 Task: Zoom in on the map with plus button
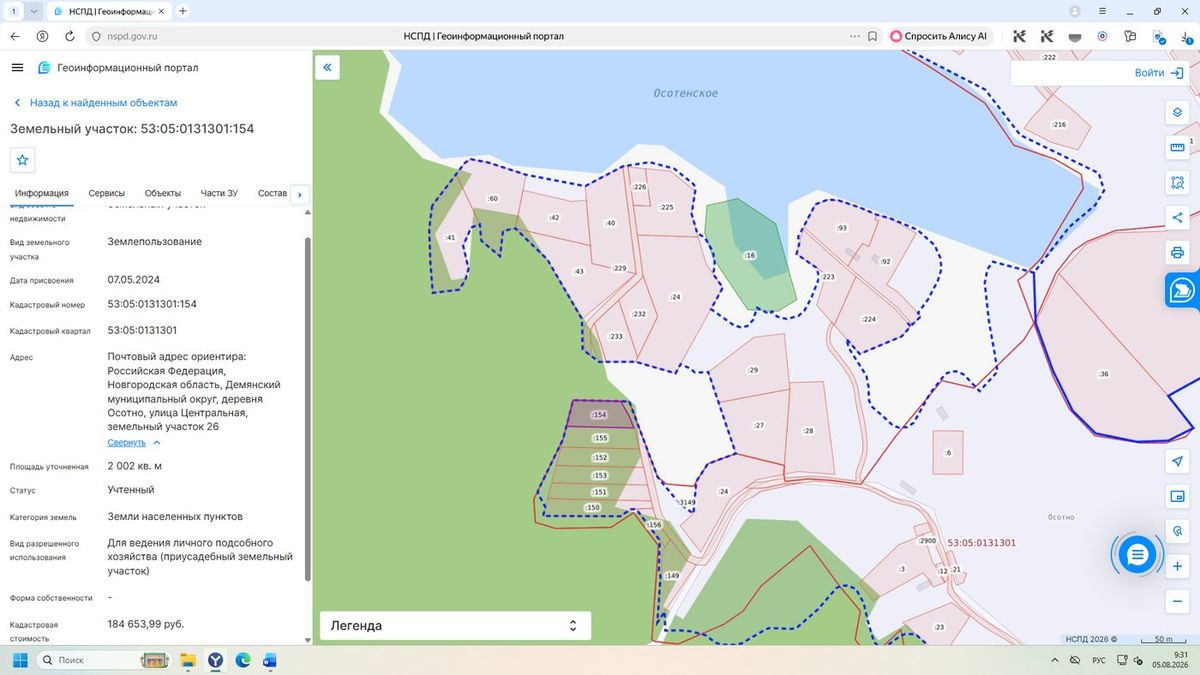tap(1177, 566)
